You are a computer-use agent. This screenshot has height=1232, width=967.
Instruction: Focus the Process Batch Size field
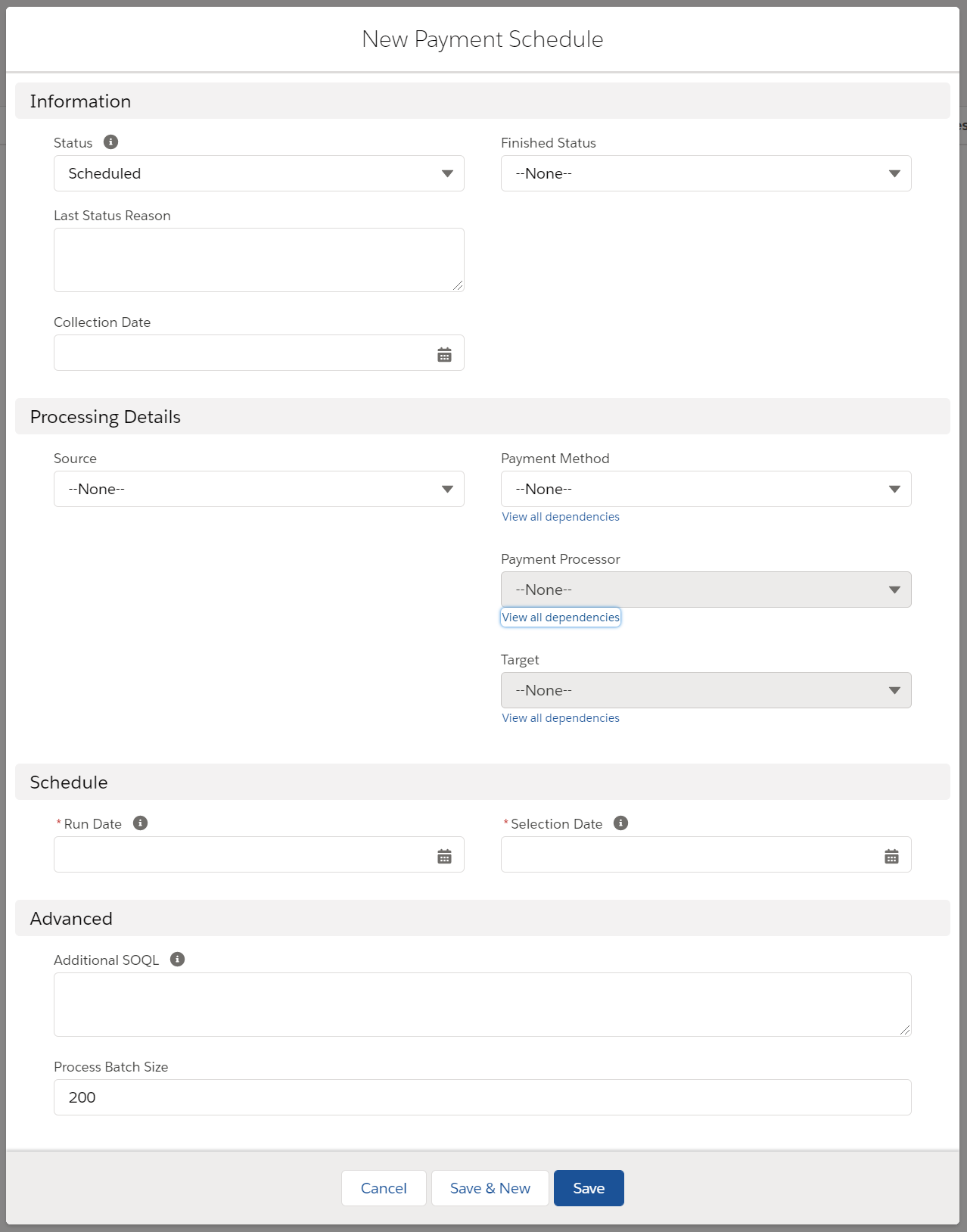(x=482, y=1097)
